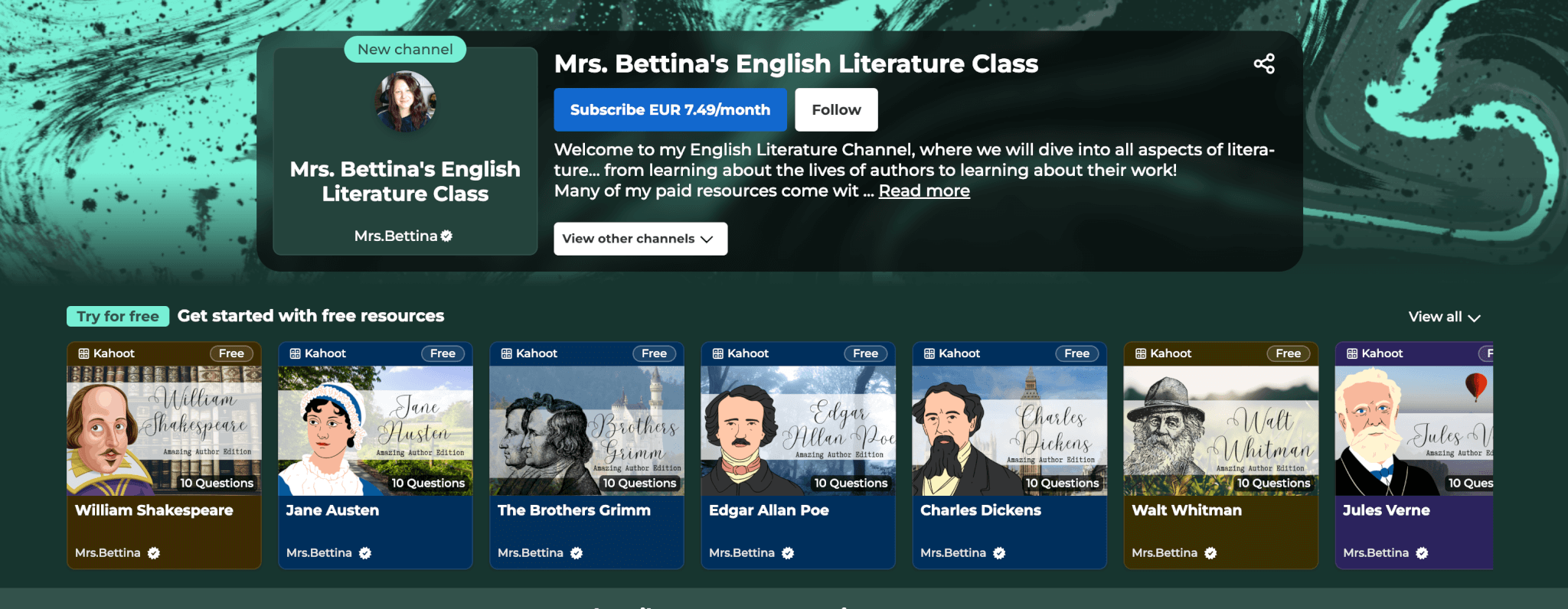Subscribe for EUR 7.49/month
This screenshot has width=1568, height=609.
pyautogui.click(x=670, y=109)
